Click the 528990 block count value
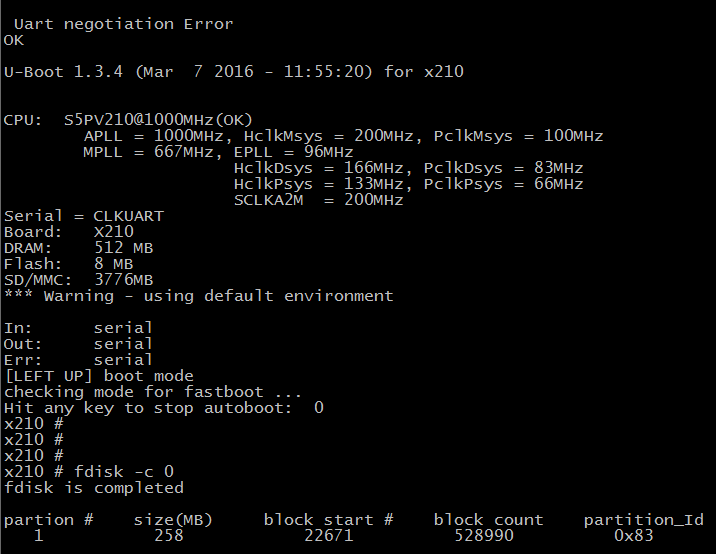This screenshot has height=554, width=716. point(483,536)
